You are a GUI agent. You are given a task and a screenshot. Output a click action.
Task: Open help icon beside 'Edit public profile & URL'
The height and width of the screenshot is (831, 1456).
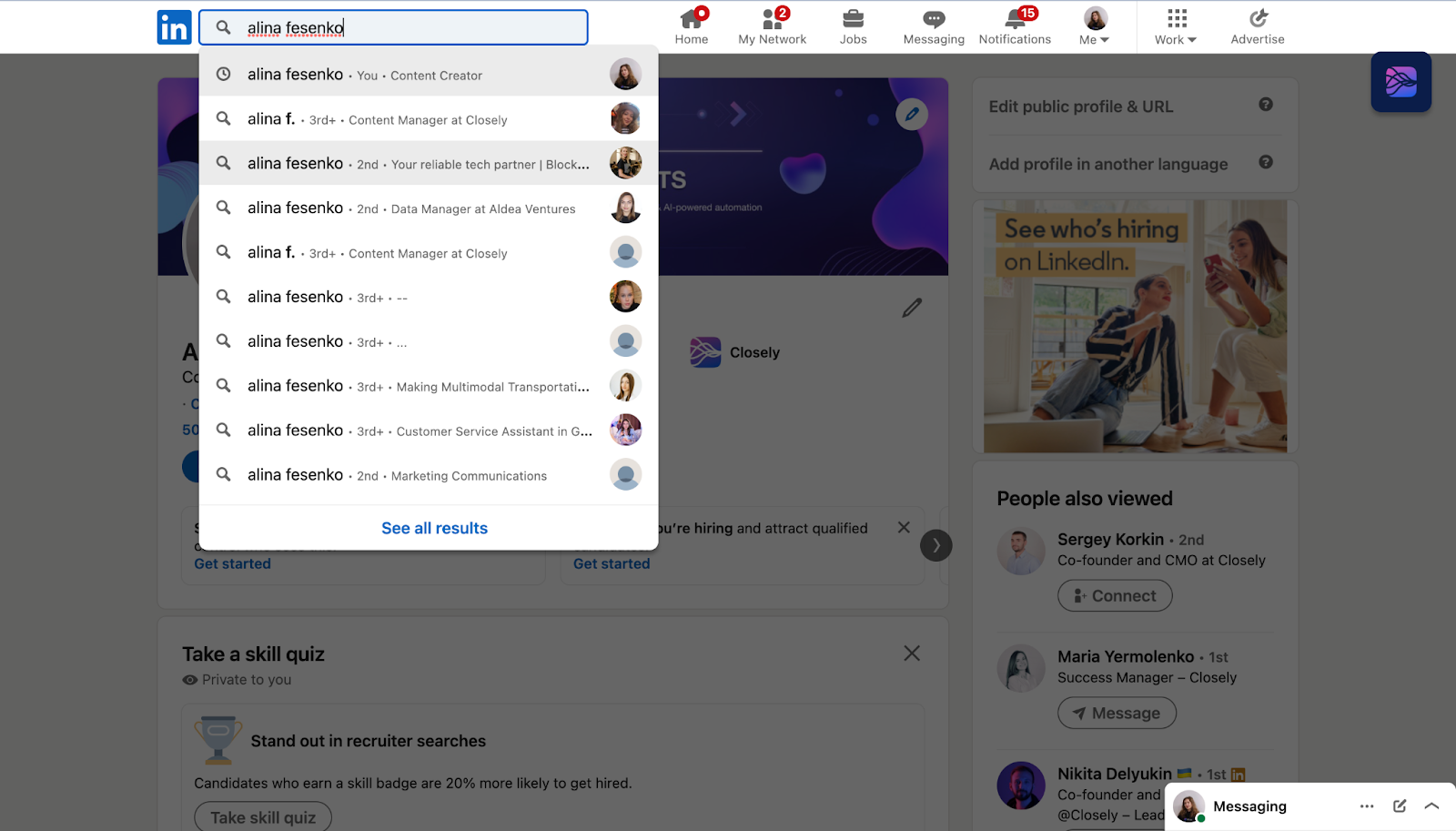[x=1266, y=105]
